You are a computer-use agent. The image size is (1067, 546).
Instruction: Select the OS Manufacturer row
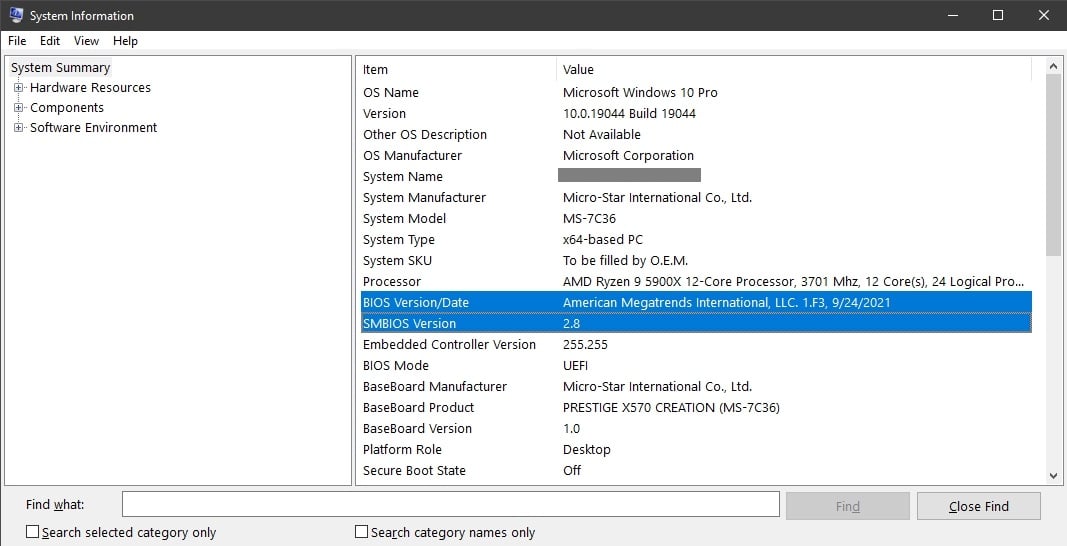pos(696,156)
